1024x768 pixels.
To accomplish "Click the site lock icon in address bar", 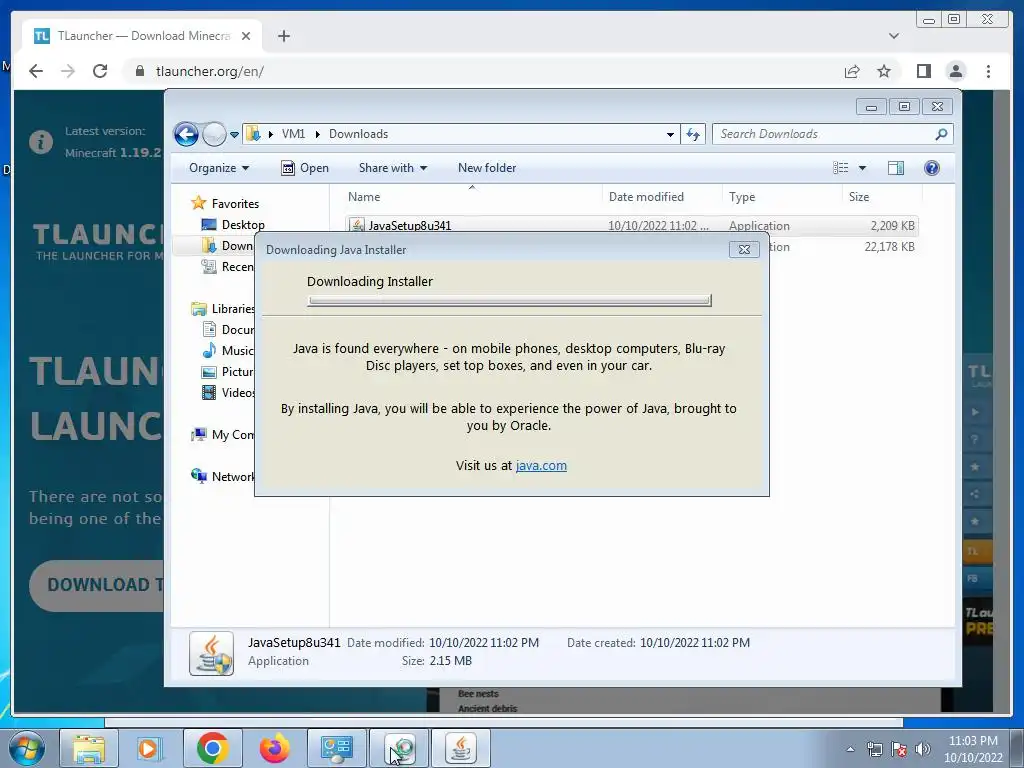I will pos(139,71).
